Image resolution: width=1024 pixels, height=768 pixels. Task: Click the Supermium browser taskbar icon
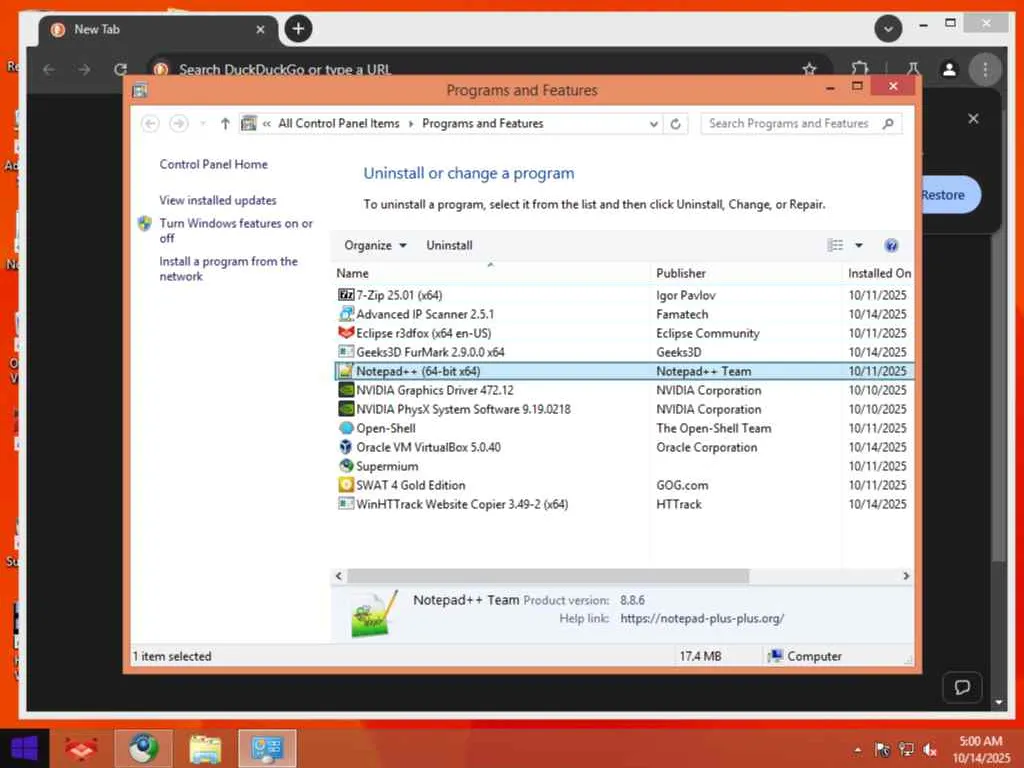[144, 748]
